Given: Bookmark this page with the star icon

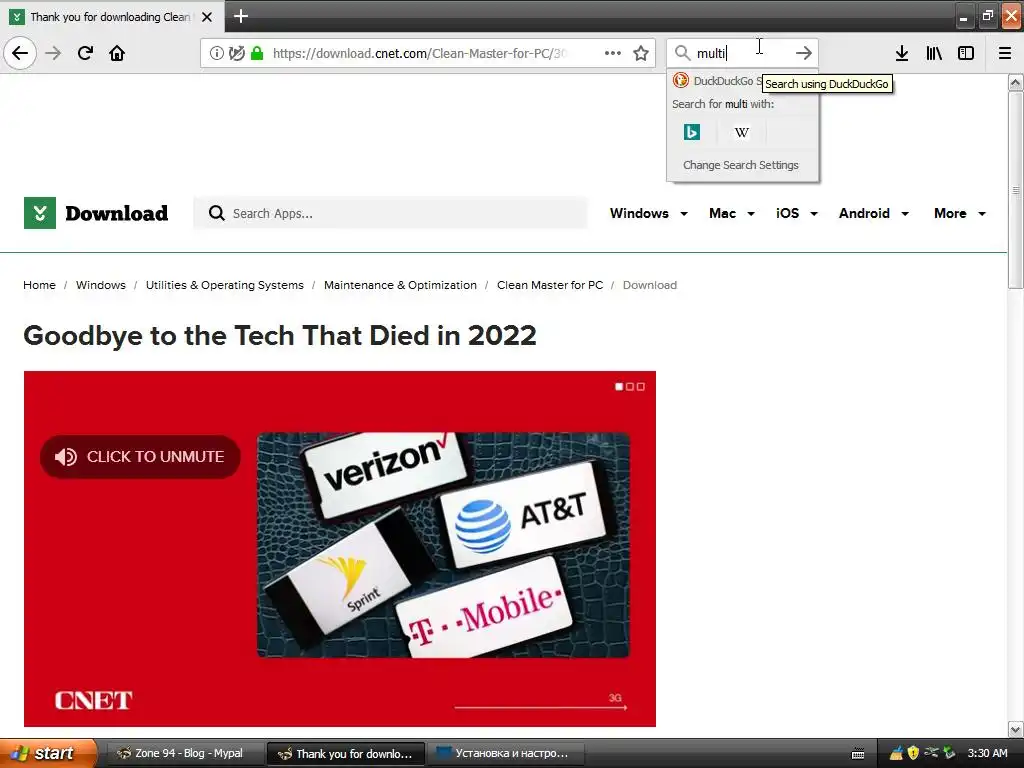Looking at the screenshot, I should click(x=641, y=54).
